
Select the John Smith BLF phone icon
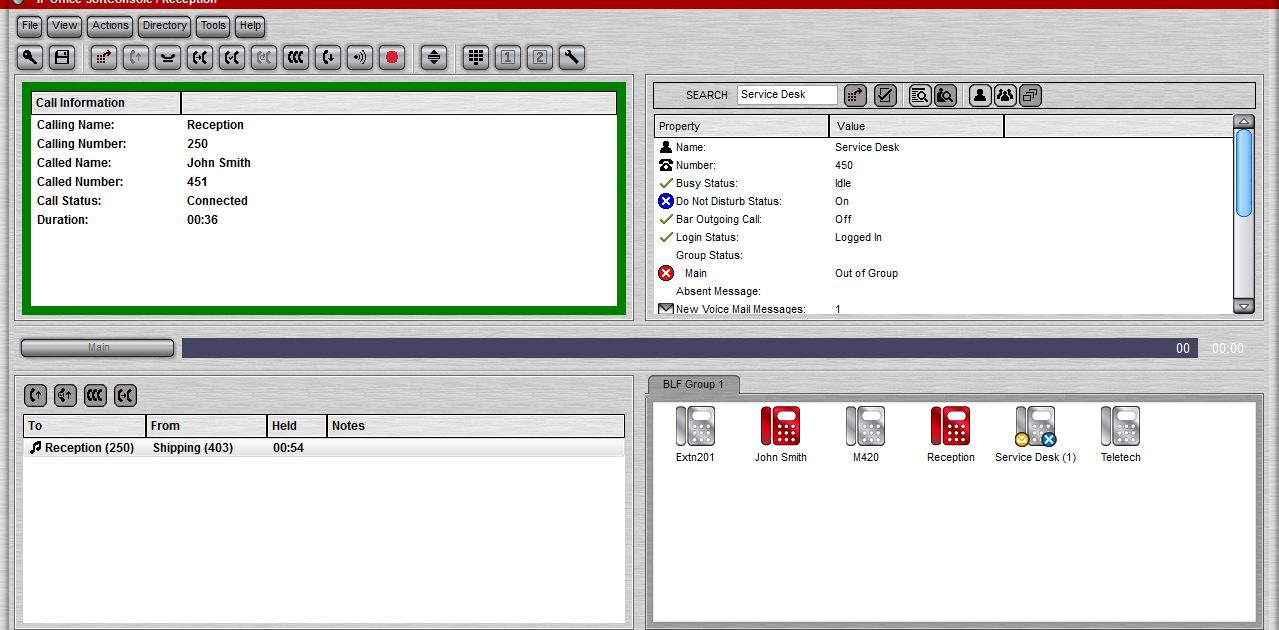click(x=780, y=427)
